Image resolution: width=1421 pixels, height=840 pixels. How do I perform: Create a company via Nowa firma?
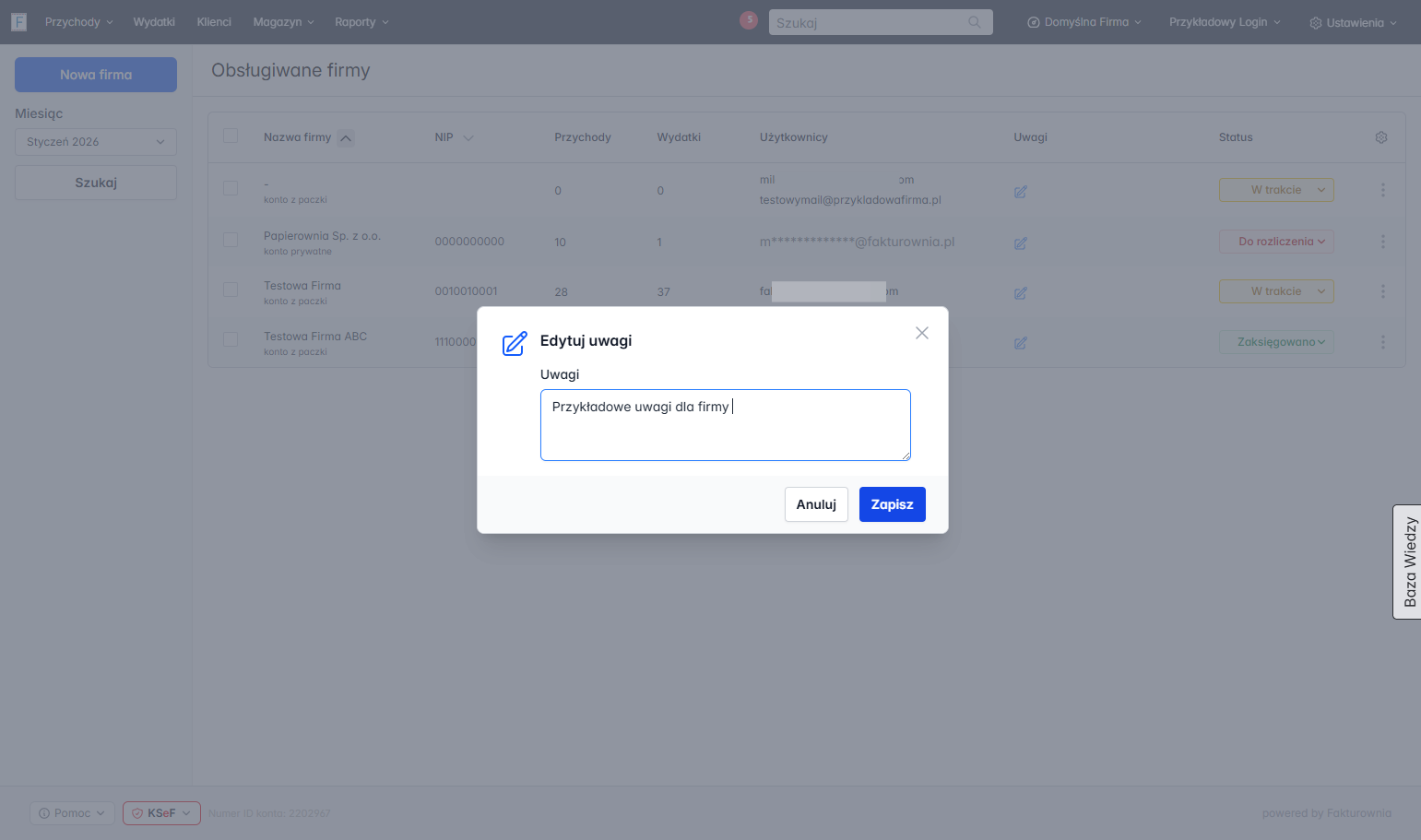[96, 75]
